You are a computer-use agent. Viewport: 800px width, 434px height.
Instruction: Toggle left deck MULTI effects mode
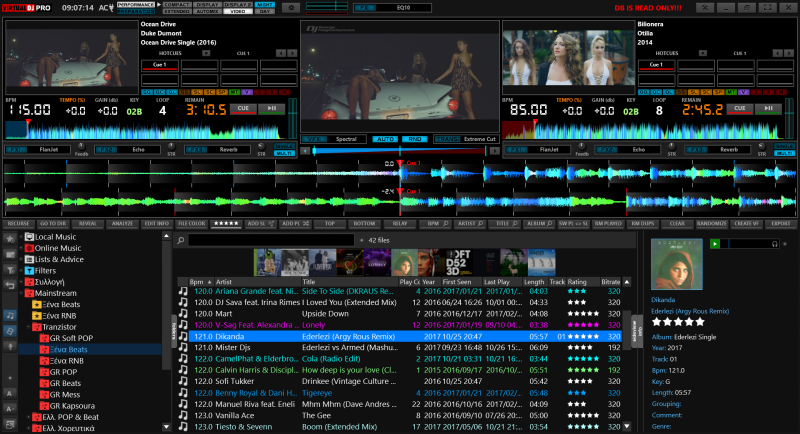(x=284, y=153)
